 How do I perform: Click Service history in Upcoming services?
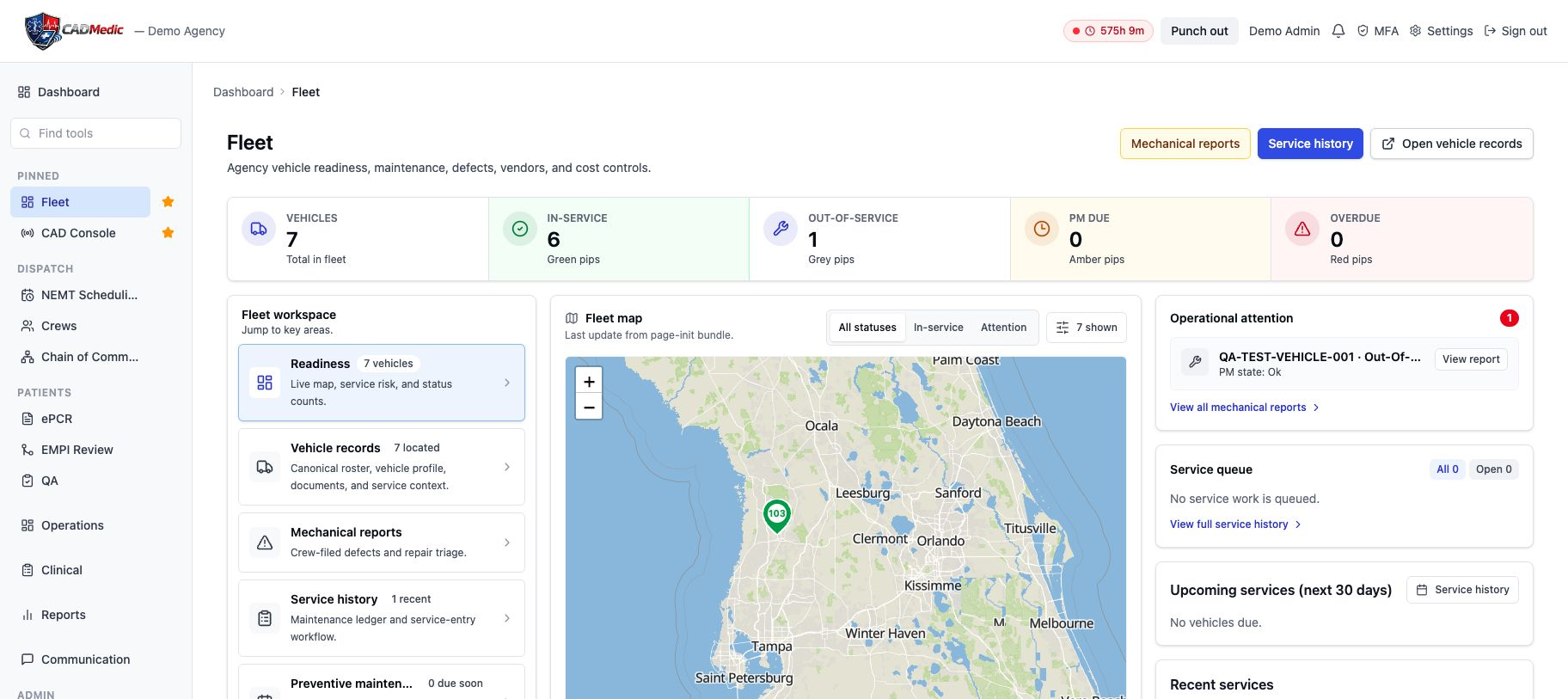click(x=1462, y=590)
